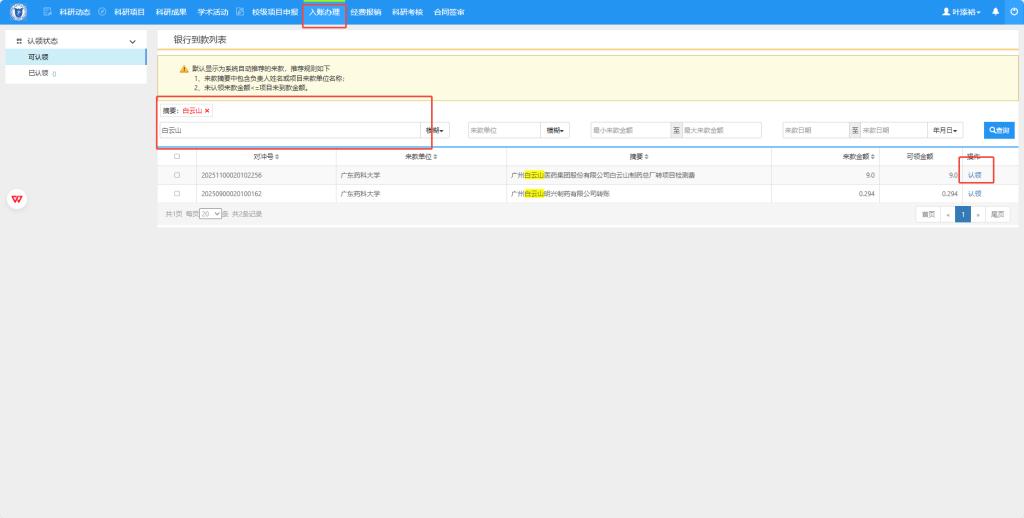Sort table by 摘要 column
This screenshot has height=518, width=1024.
coord(639,157)
